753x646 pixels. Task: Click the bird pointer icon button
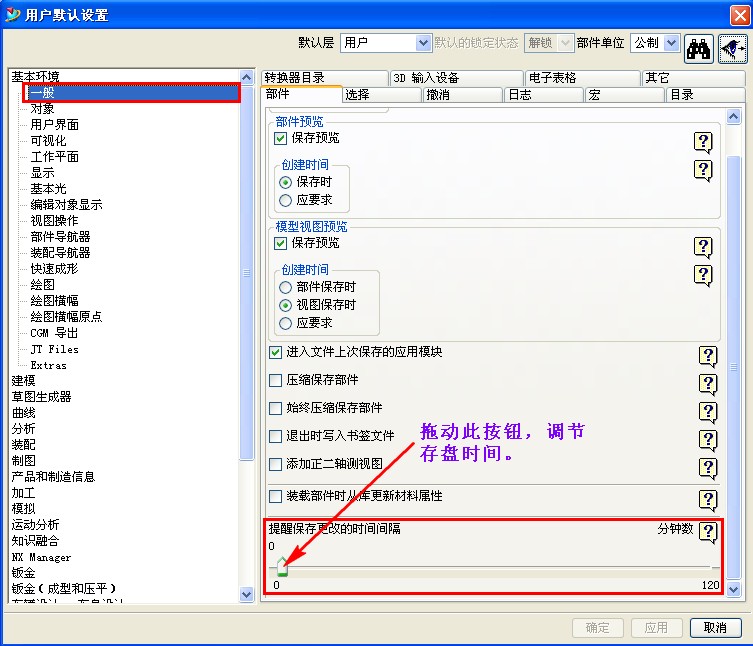(733, 49)
